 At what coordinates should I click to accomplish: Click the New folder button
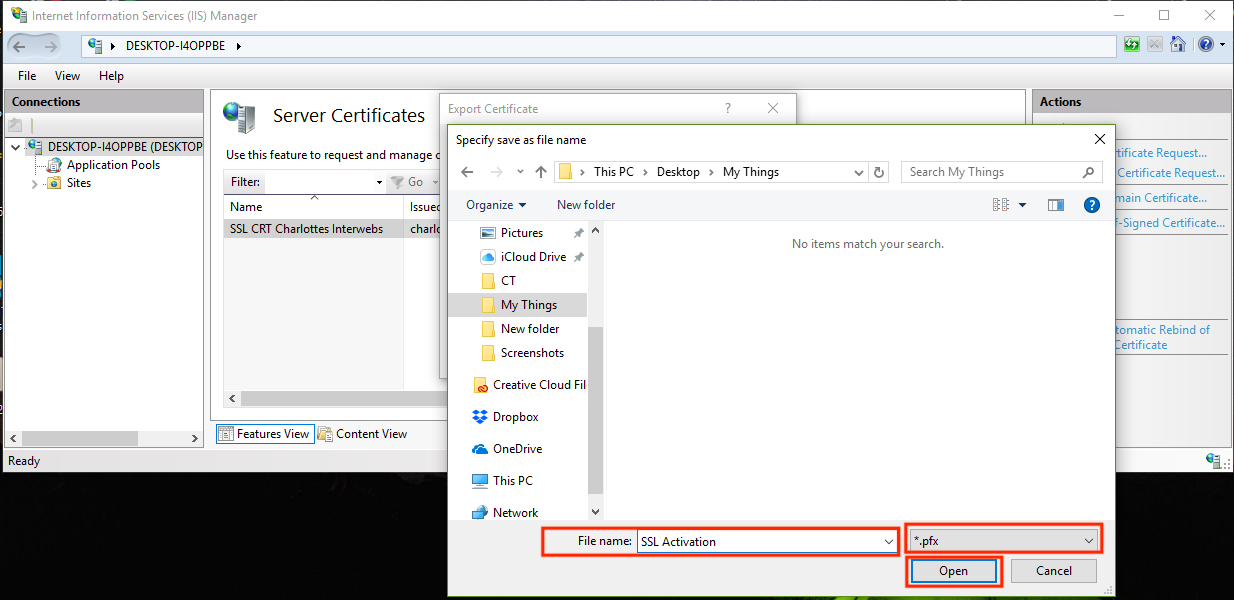pyautogui.click(x=586, y=205)
